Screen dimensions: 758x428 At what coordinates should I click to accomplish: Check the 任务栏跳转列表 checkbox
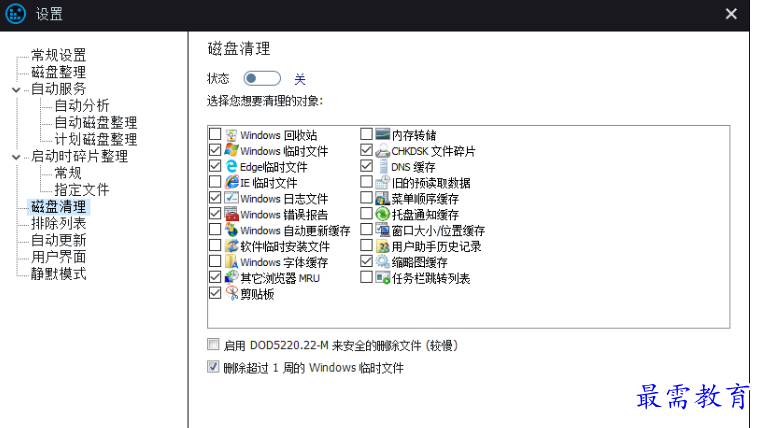click(x=366, y=277)
